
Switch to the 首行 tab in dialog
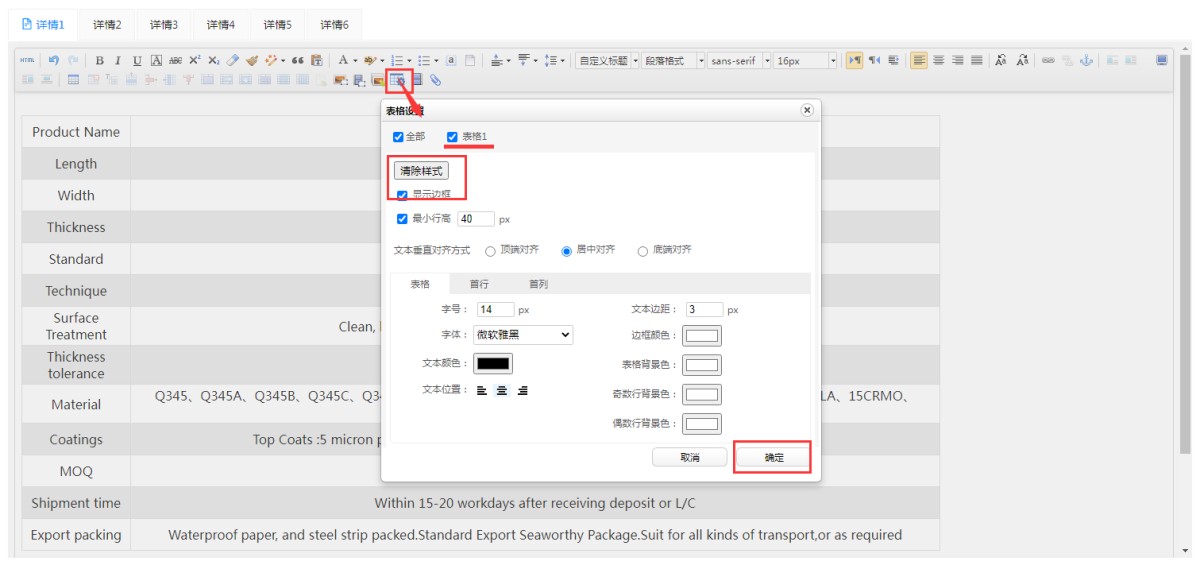point(480,284)
